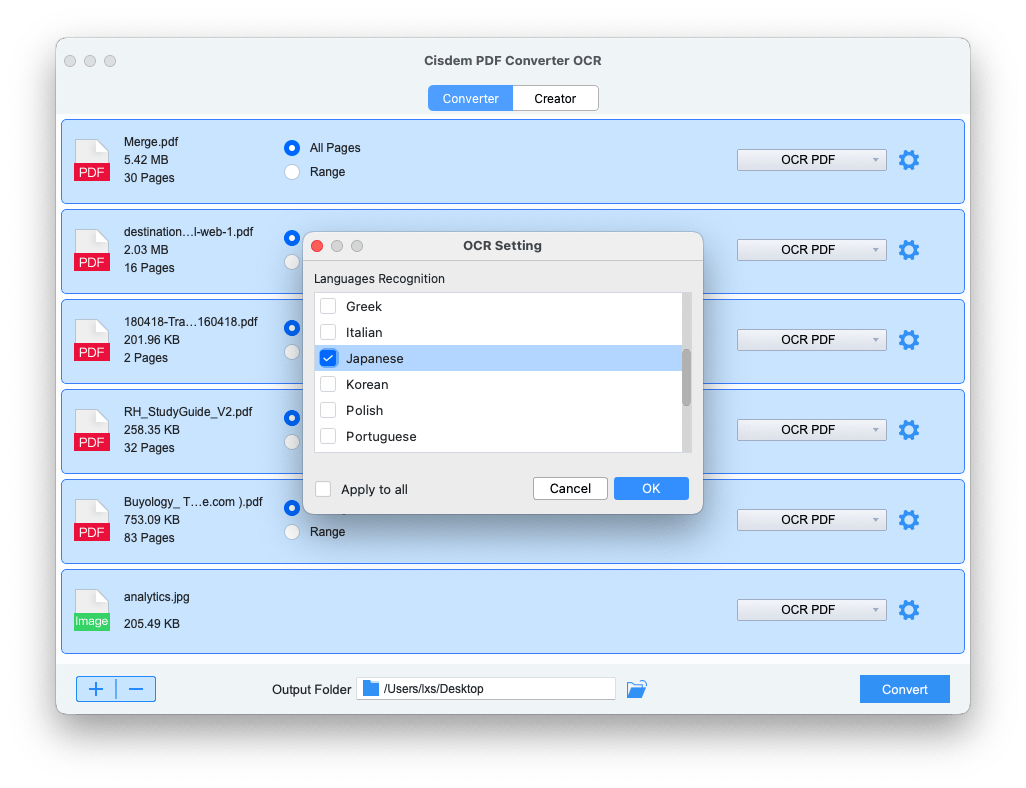1026x788 pixels.
Task: Open OCR PDF dropdown for 180418-Tra…160418.pdf
Action: (811, 340)
